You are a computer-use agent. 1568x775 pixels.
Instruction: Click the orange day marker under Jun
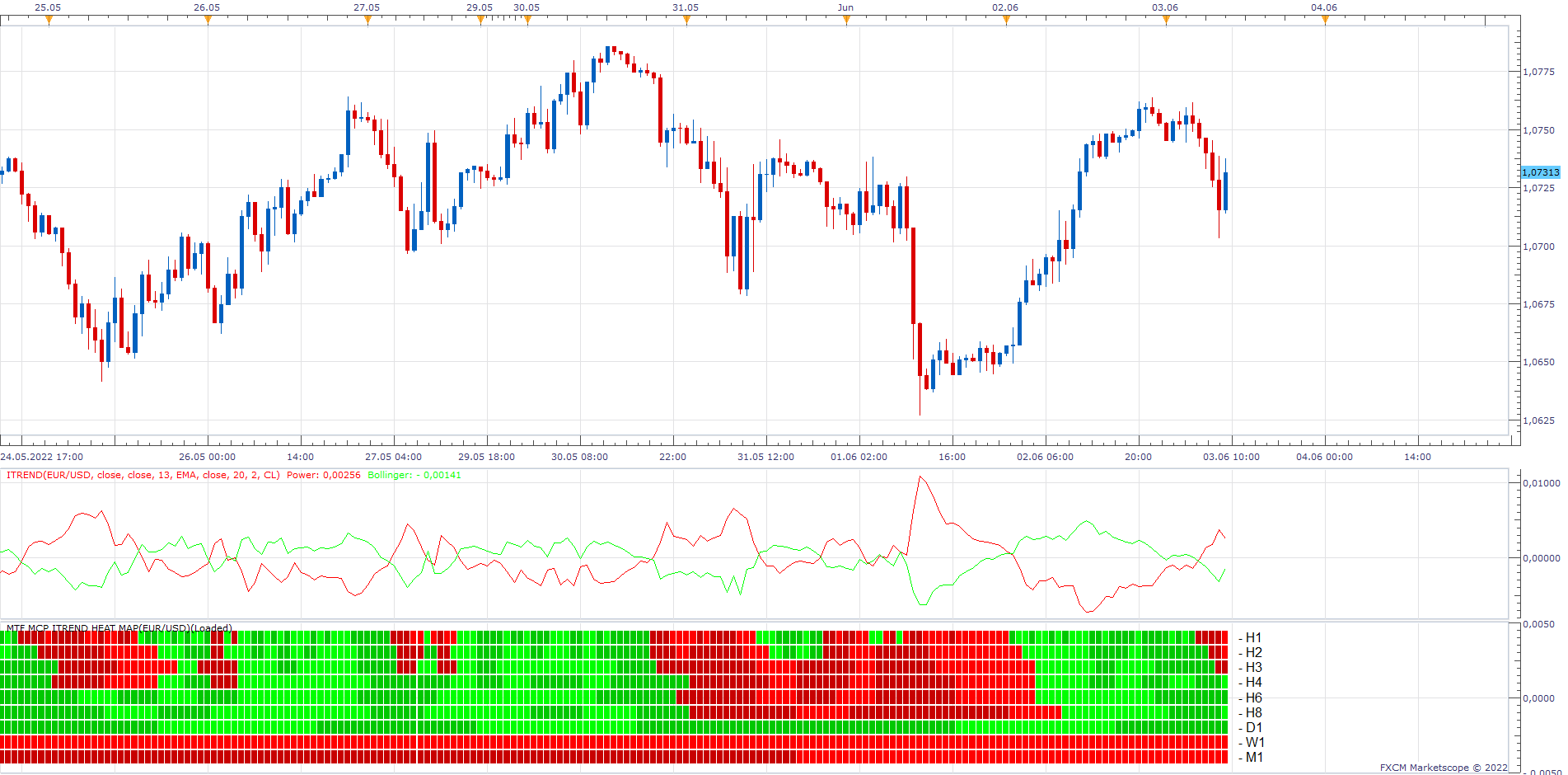click(846, 21)
